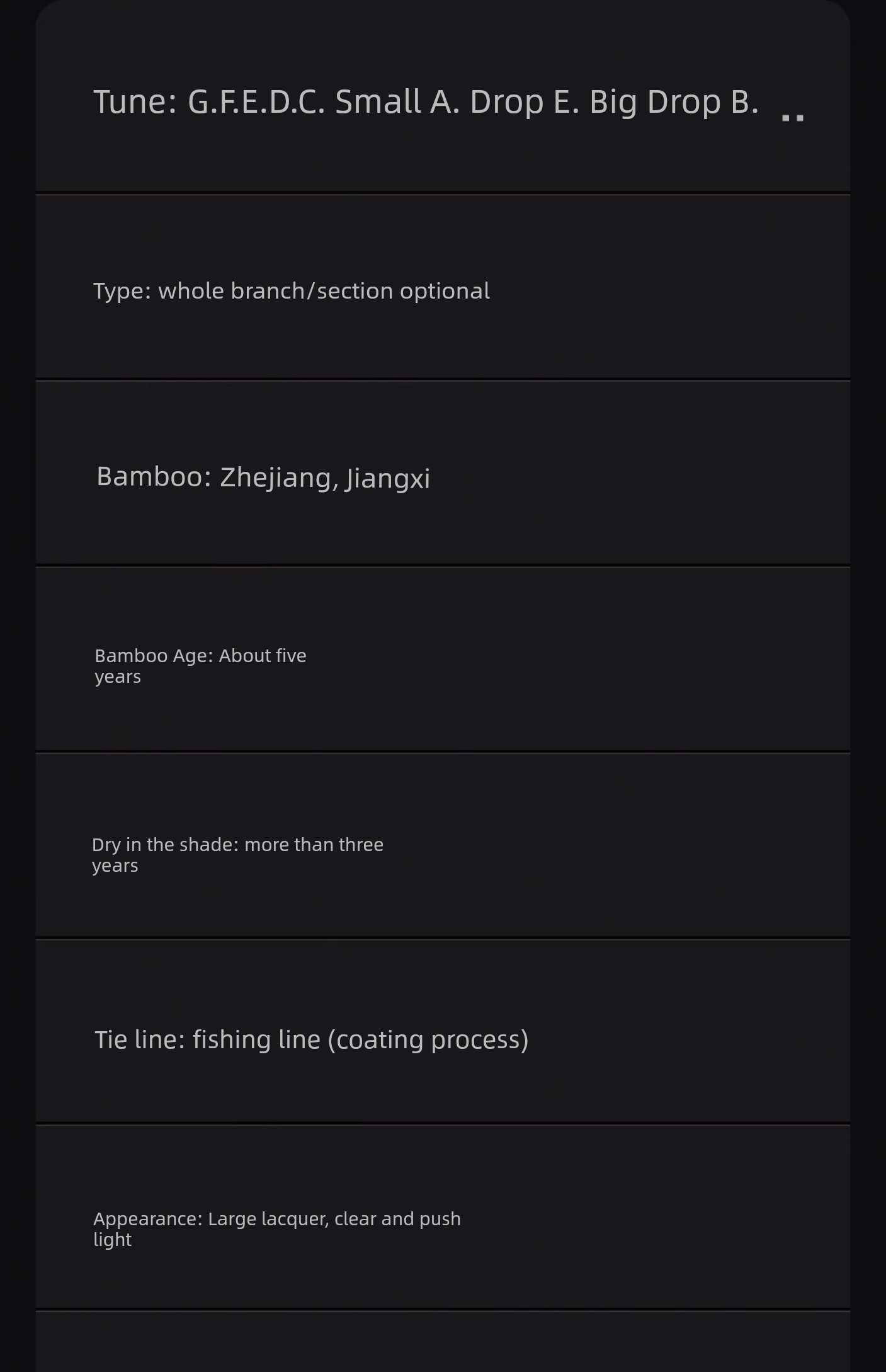The image size is (886, 1372).
Task: Click the empty row below Appearance
Action: (443, 1342)
